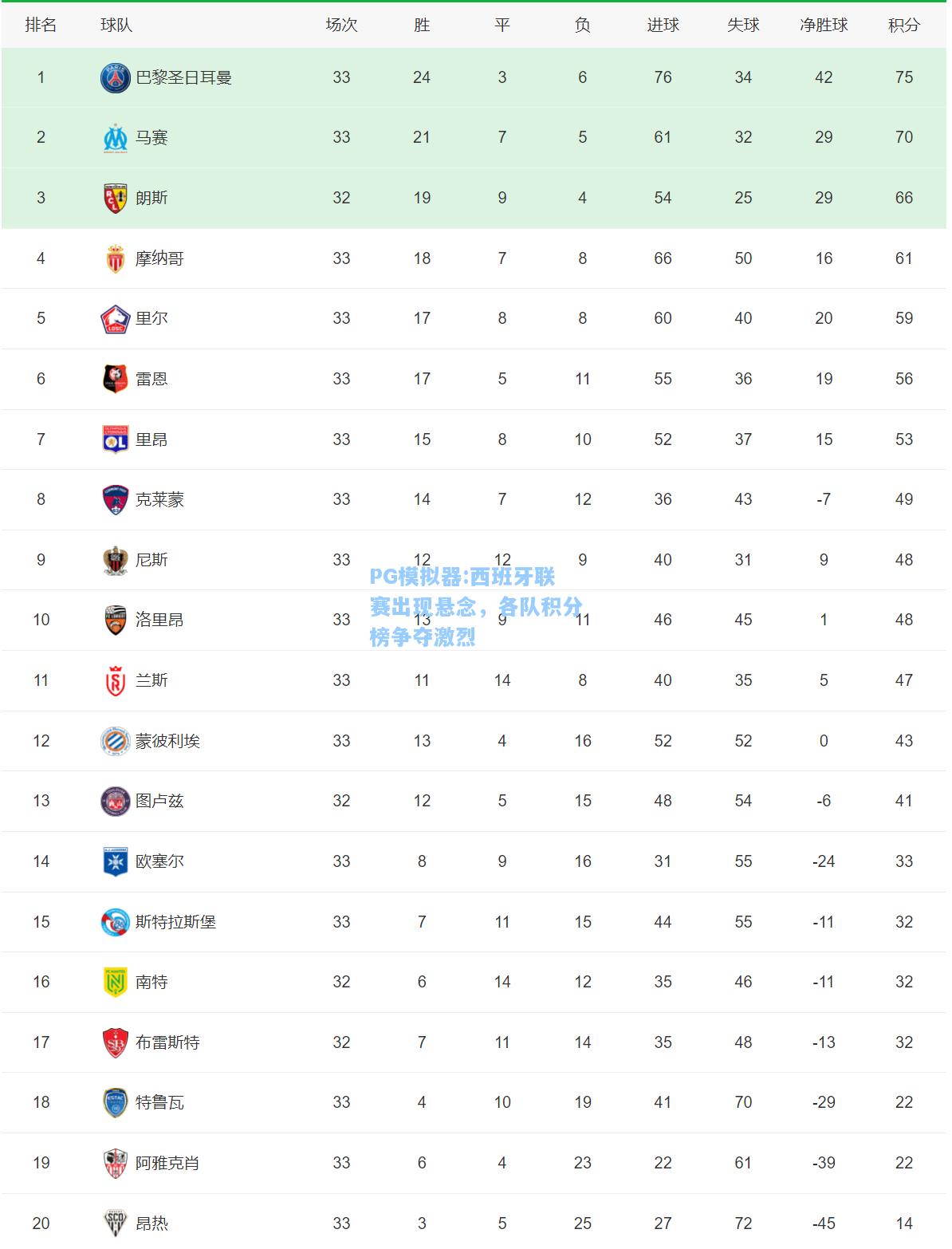This screenshot has height=1249, width=952.
Task: Select the Lyon OL logo
Action: click(x=116, y=439)
